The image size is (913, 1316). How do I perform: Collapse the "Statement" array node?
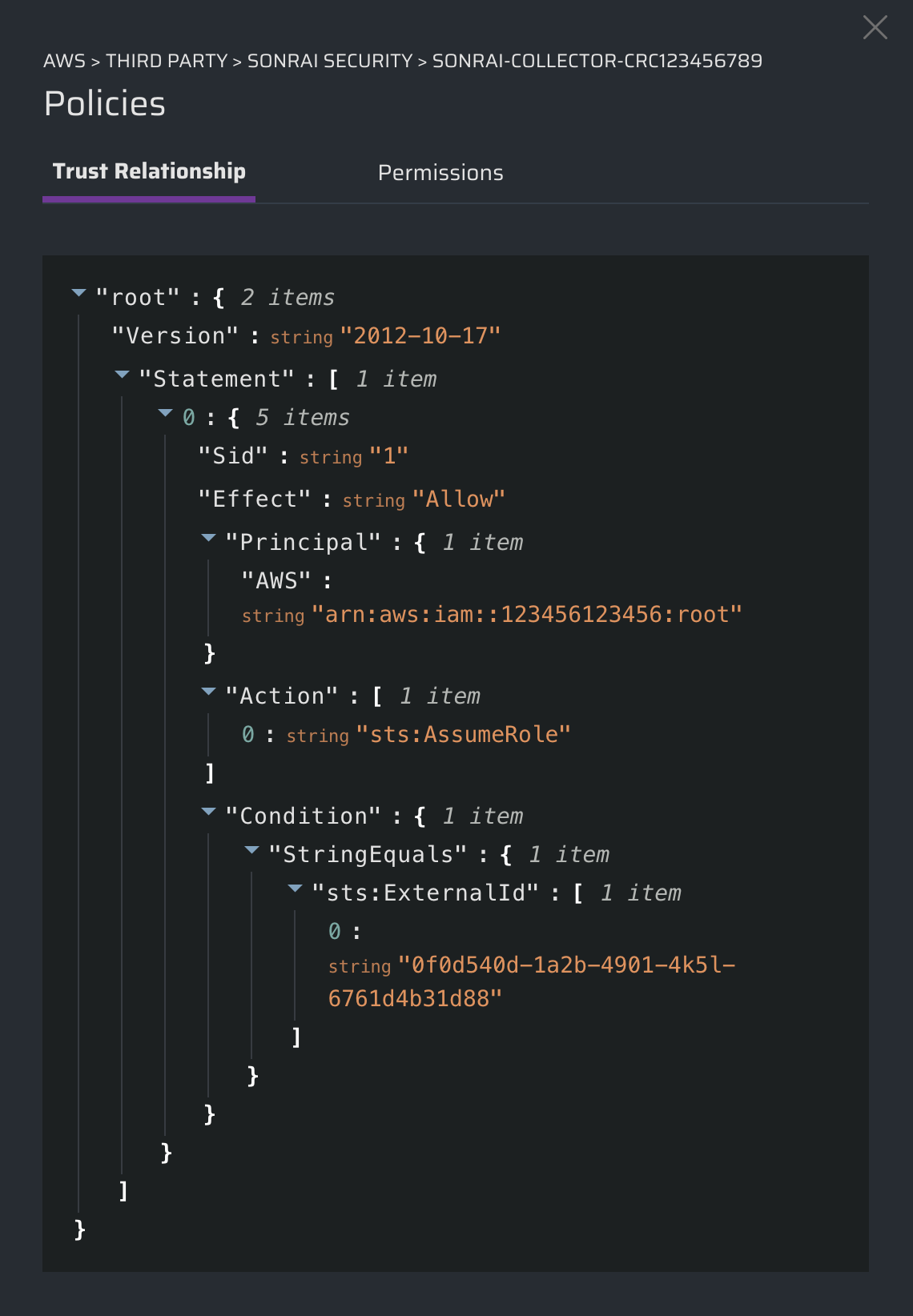[122, 375]
